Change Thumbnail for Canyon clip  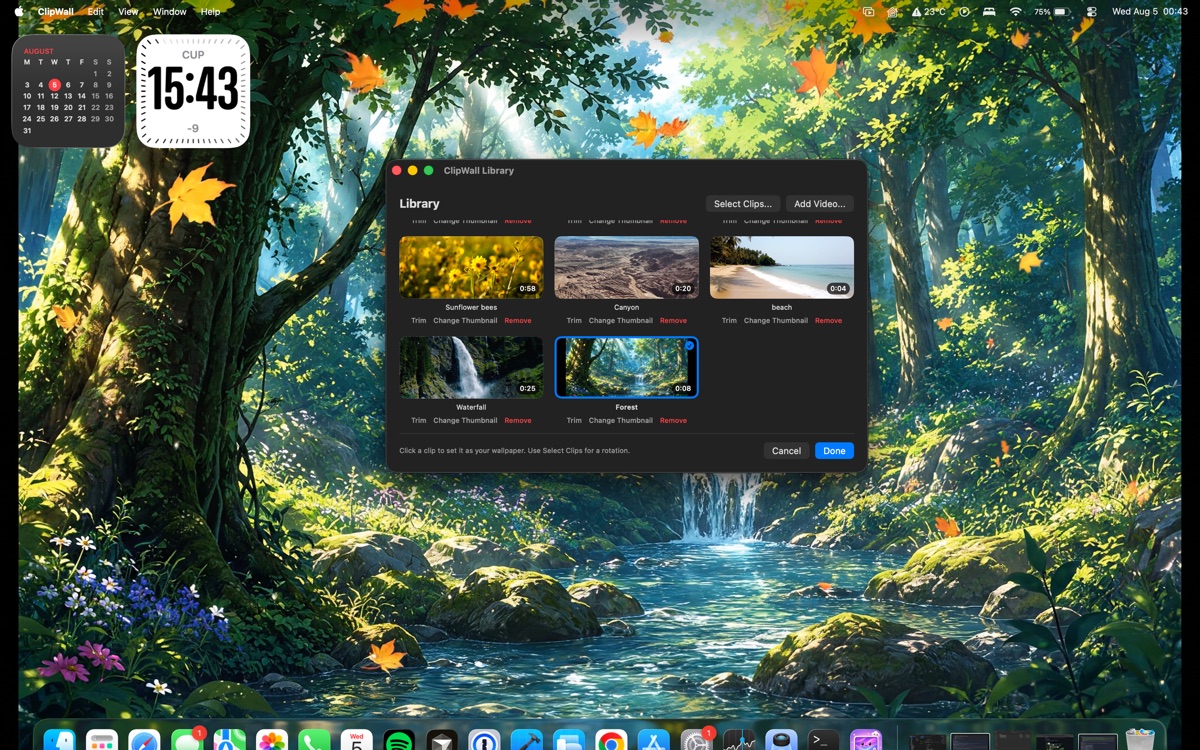click(x=621, y=321)
